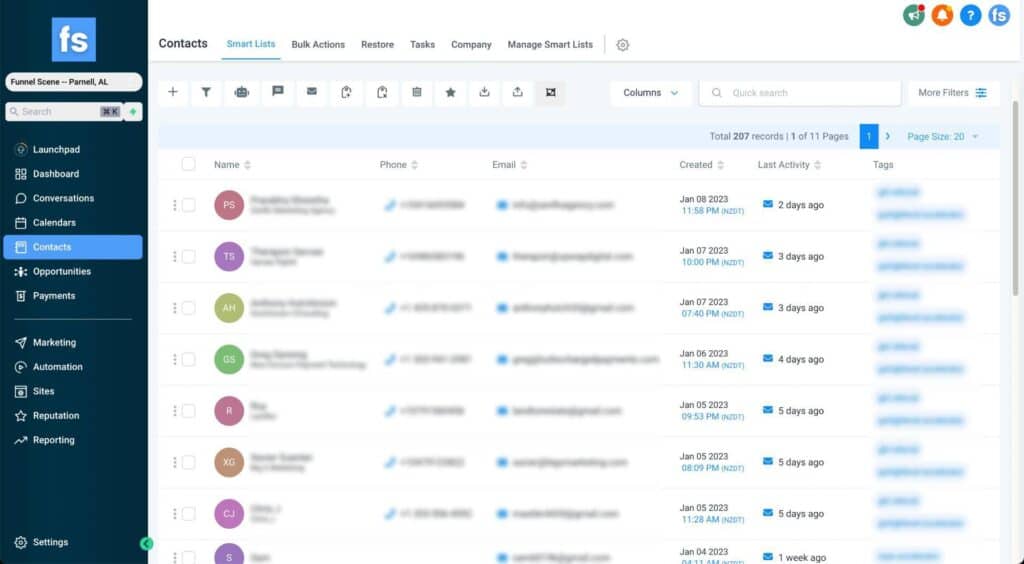Image resolution: width=1024 pixels, height=564 pixels.
Task: Click the automation robot icon
Action: 241,92
